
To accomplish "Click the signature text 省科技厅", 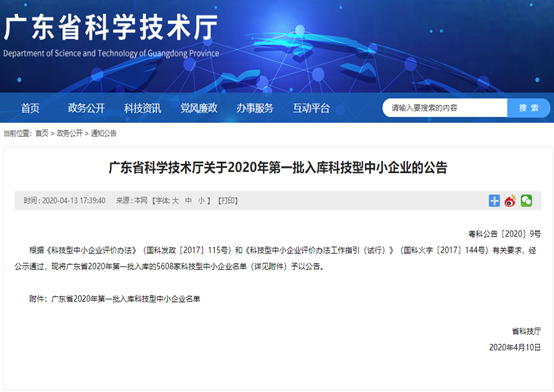I will (x=526, y=331).
